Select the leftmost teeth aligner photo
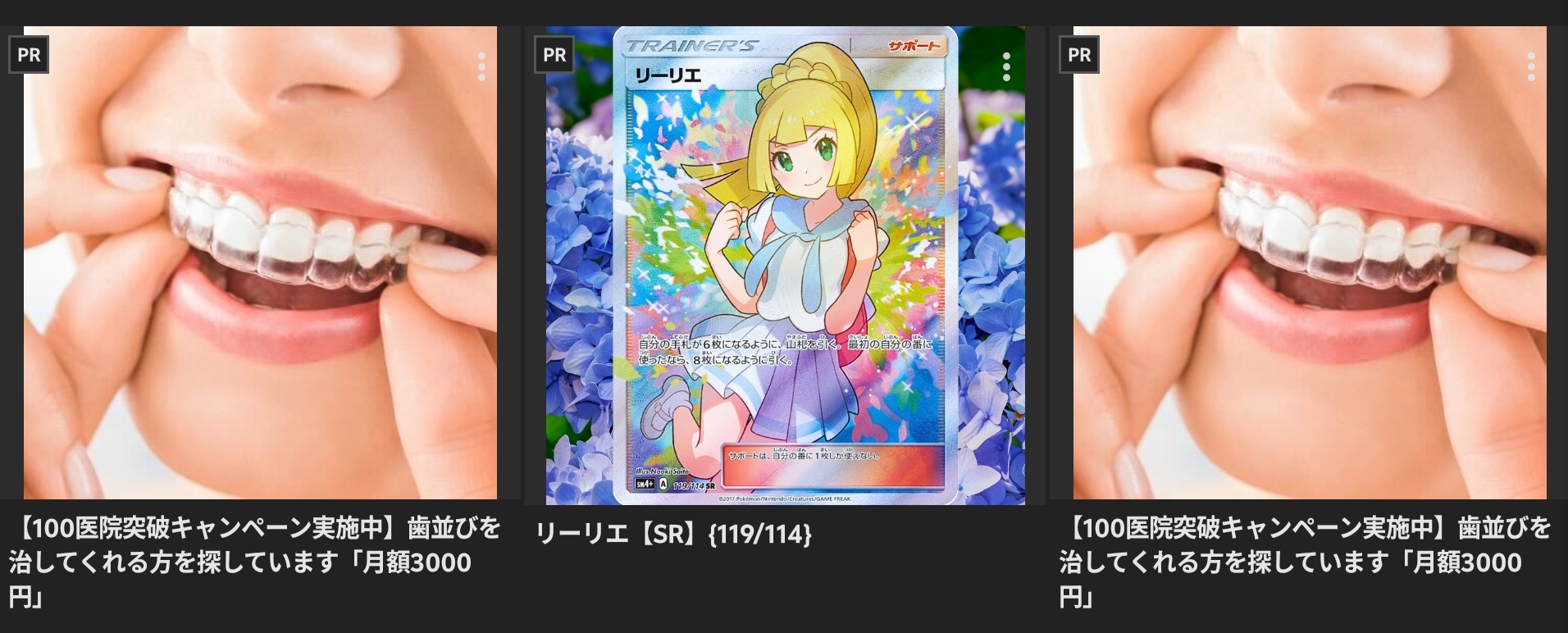This screenshot has width=1568, height=633. [260, 262]
